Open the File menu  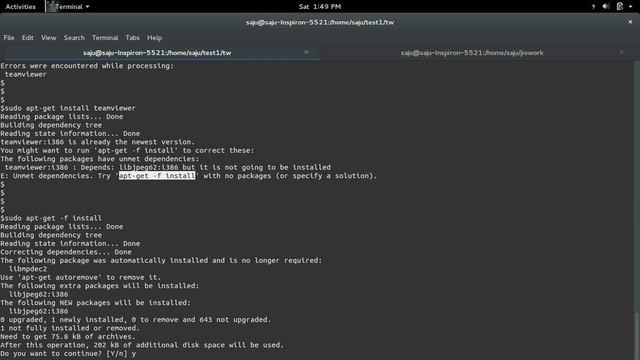(x=9, y=38)
